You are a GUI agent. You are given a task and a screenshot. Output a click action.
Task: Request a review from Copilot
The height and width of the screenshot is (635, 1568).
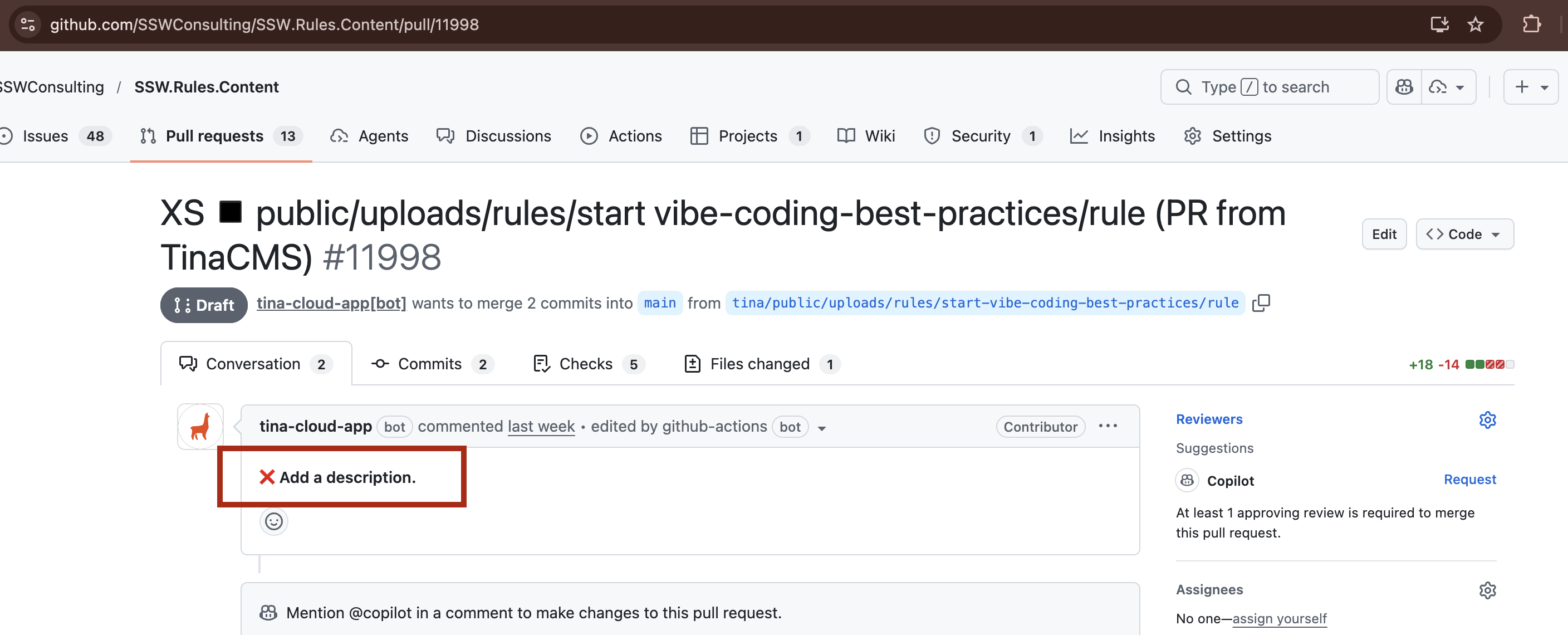pos(1469,480)
